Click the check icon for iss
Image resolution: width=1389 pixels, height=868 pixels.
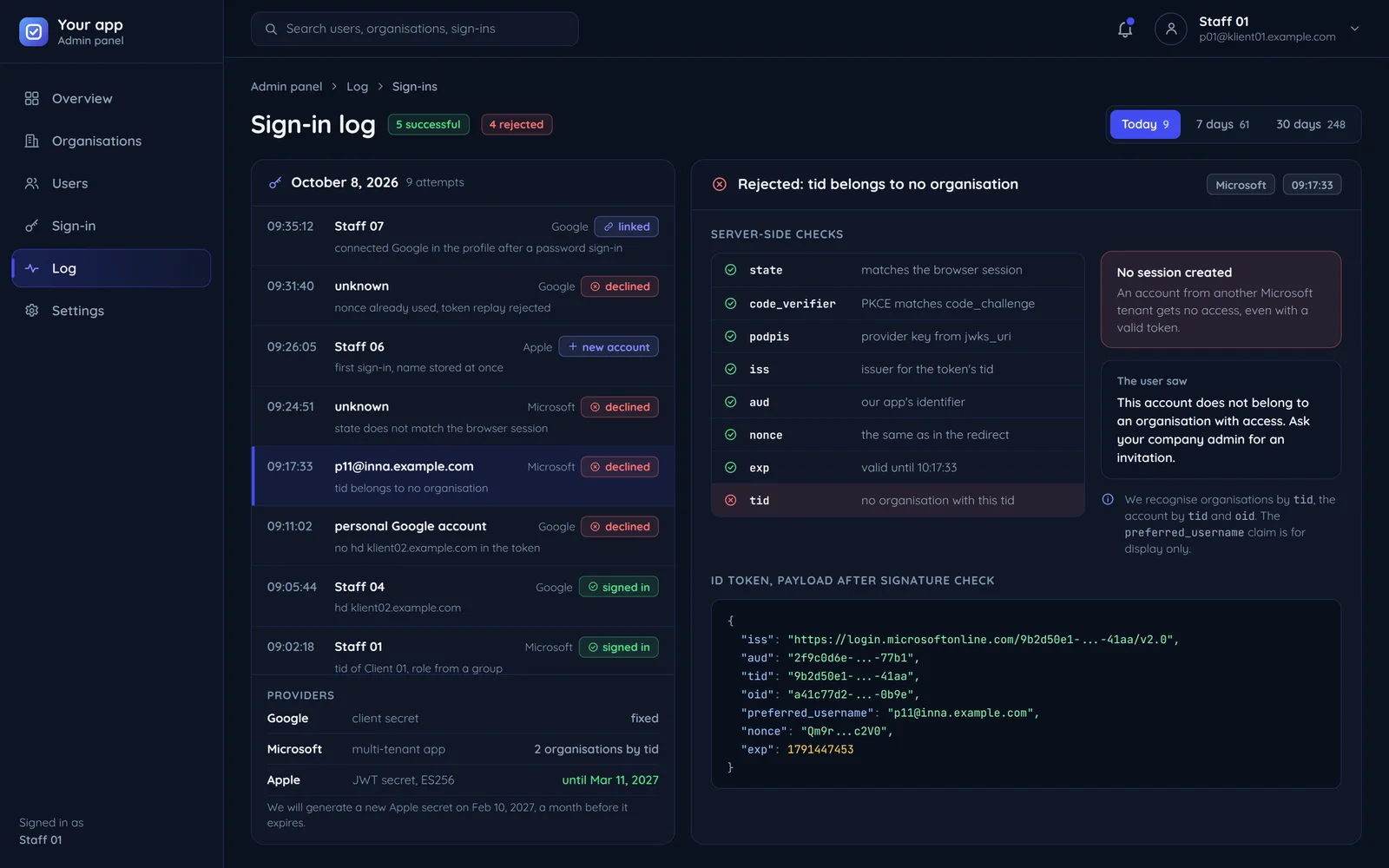pyautogui.click(x=731, y=369)
